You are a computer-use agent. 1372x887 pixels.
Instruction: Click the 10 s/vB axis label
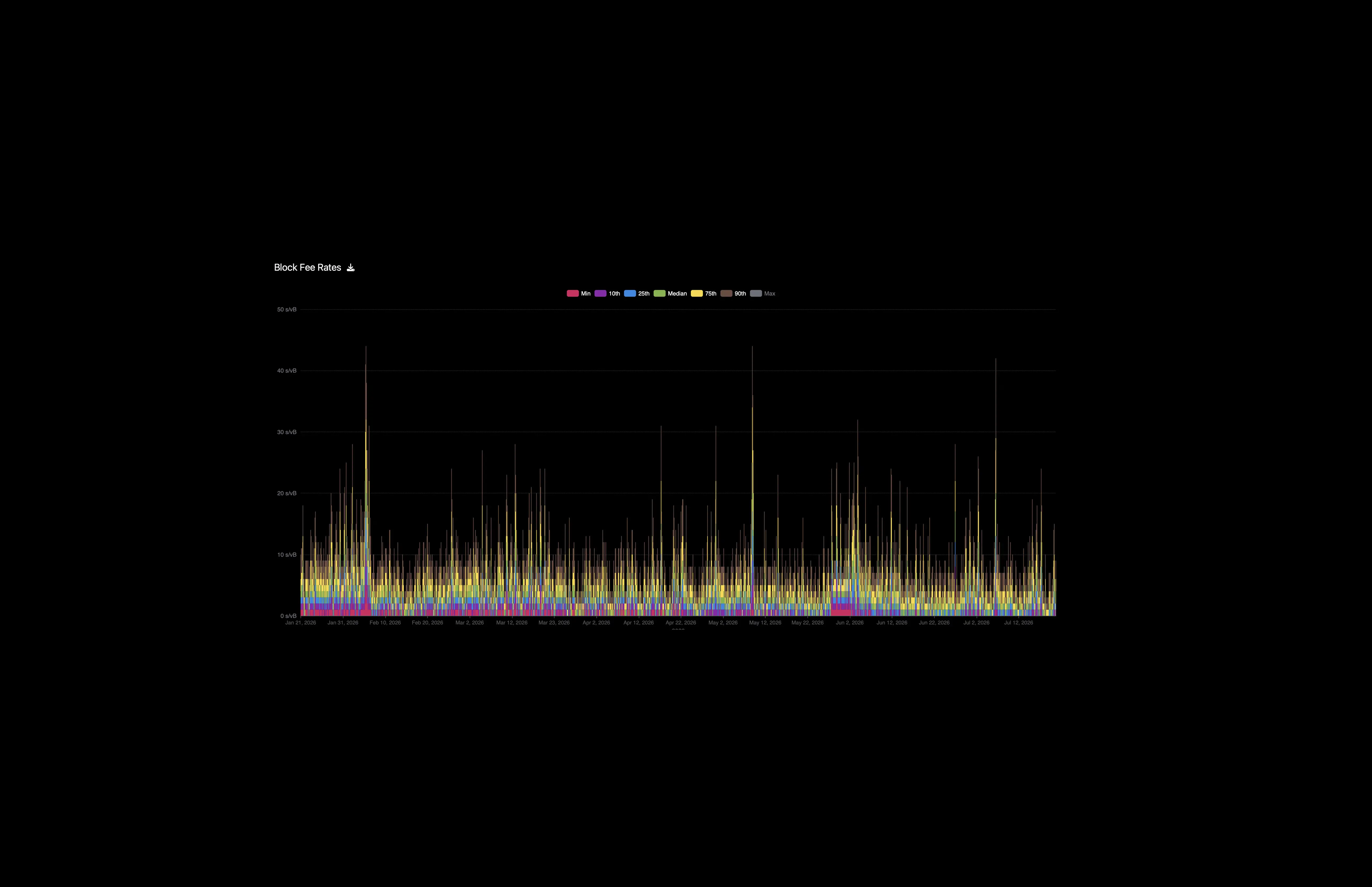click(x=287, y=555)
